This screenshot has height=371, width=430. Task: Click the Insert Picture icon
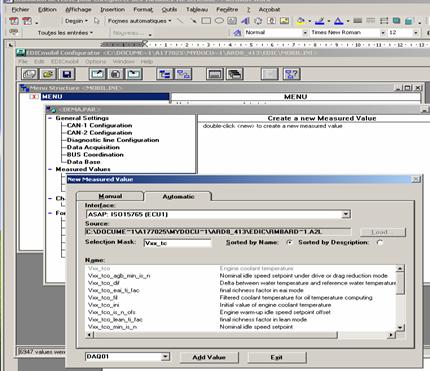(x=284, y=21)
